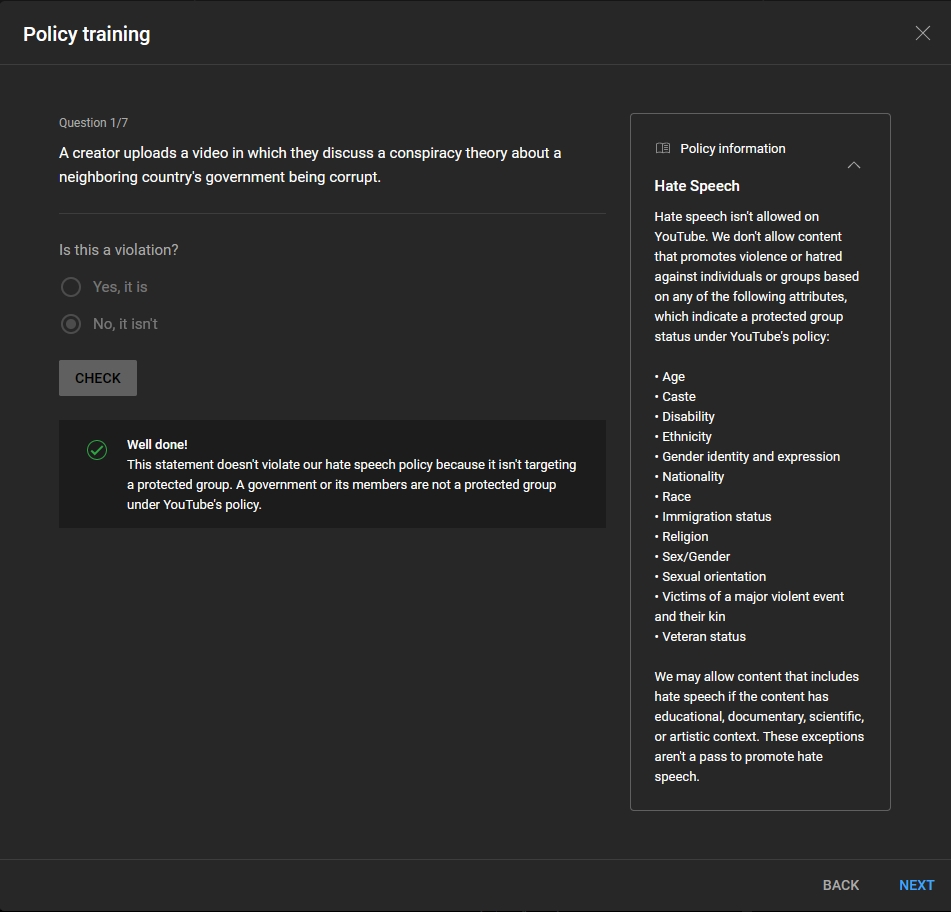
Task: Click the "Immigration status" list item
Action: (x=716, y=517)
